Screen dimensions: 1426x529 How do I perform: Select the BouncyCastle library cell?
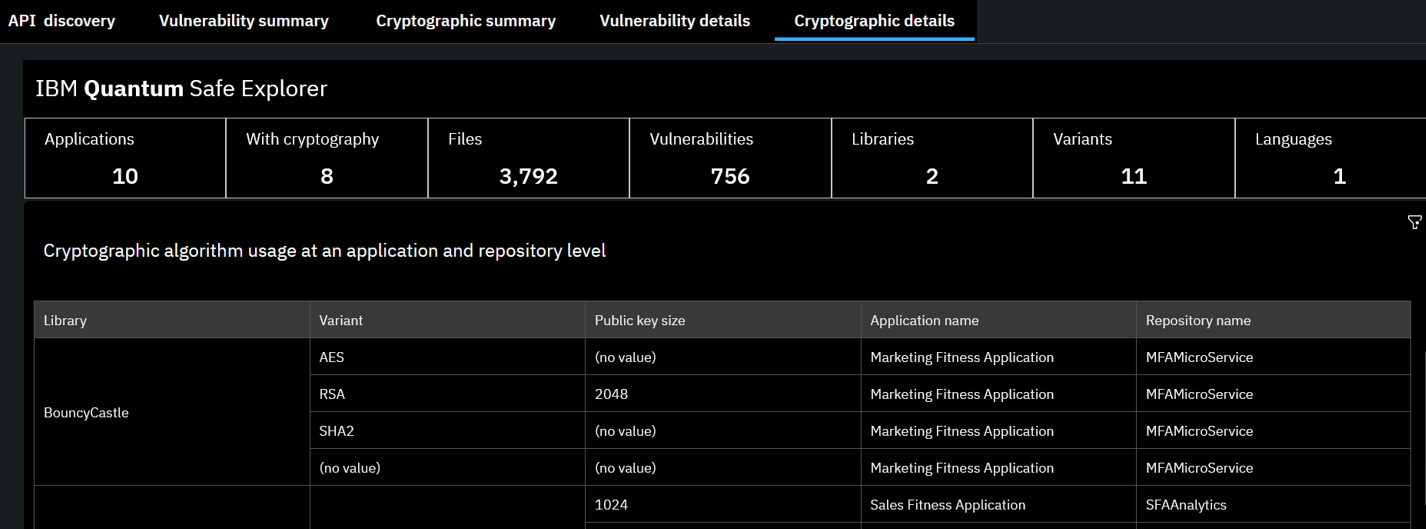87,412
